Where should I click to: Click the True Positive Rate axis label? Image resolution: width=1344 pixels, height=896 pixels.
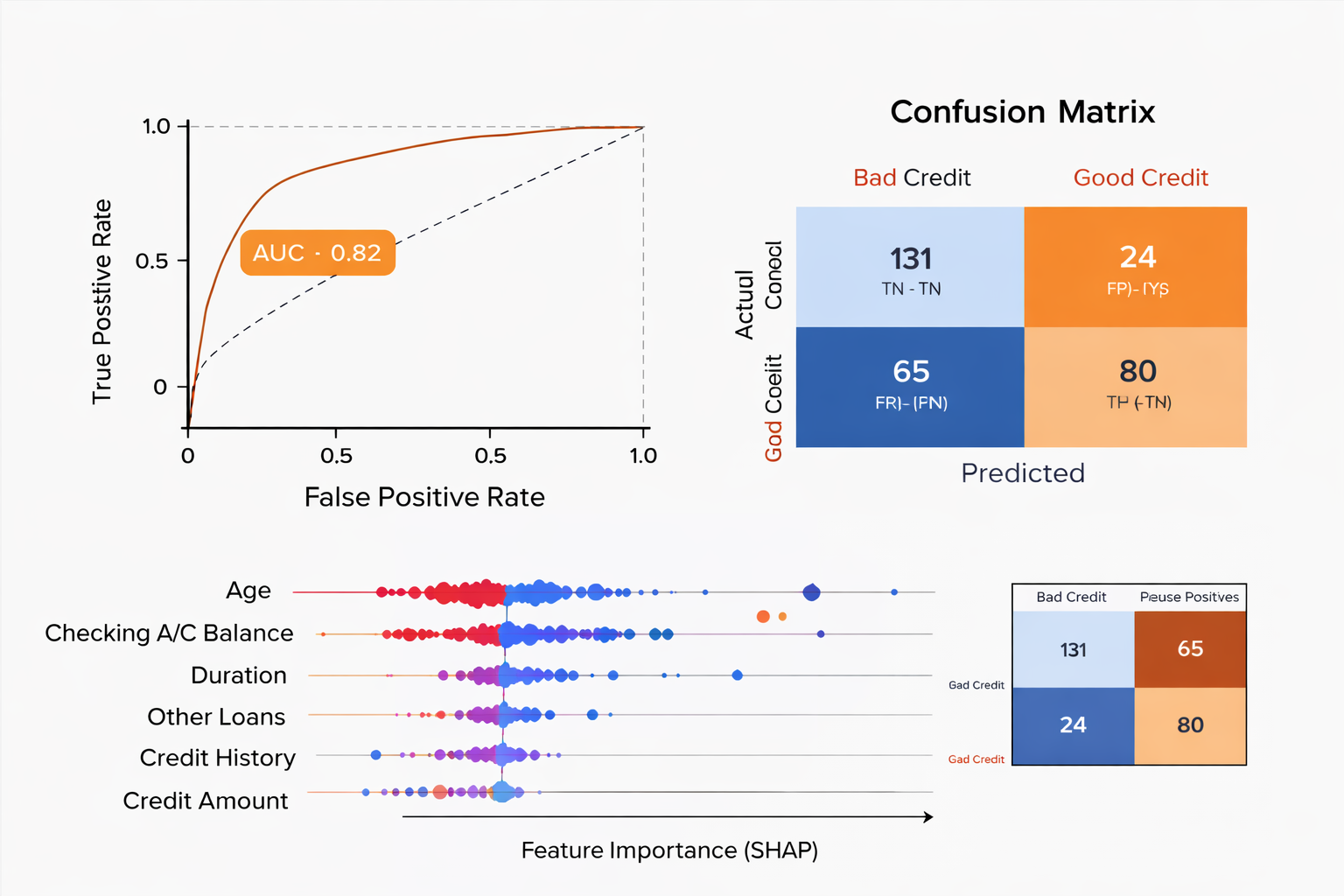pos(102,301)
